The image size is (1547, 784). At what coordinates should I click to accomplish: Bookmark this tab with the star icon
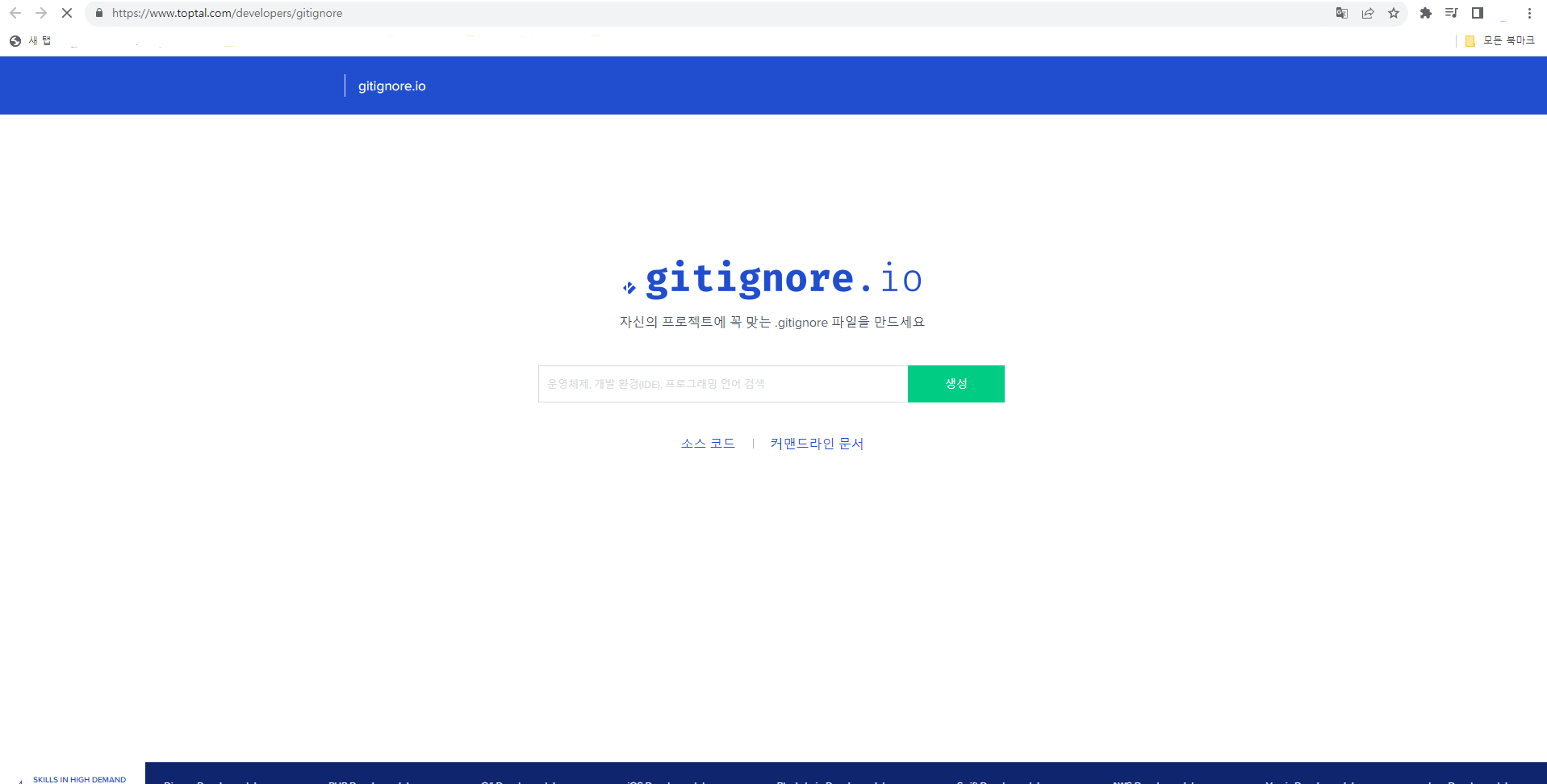click(1394, 13)
